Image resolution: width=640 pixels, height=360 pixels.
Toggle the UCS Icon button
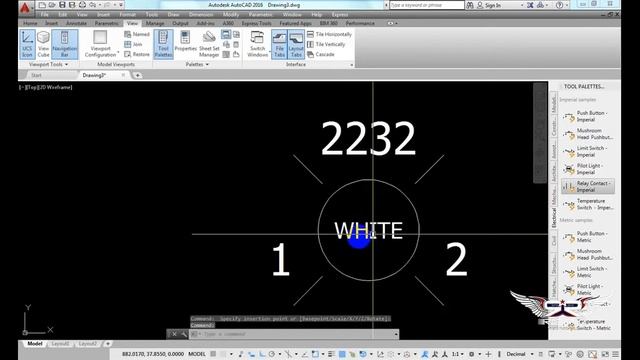pos(27,44)
